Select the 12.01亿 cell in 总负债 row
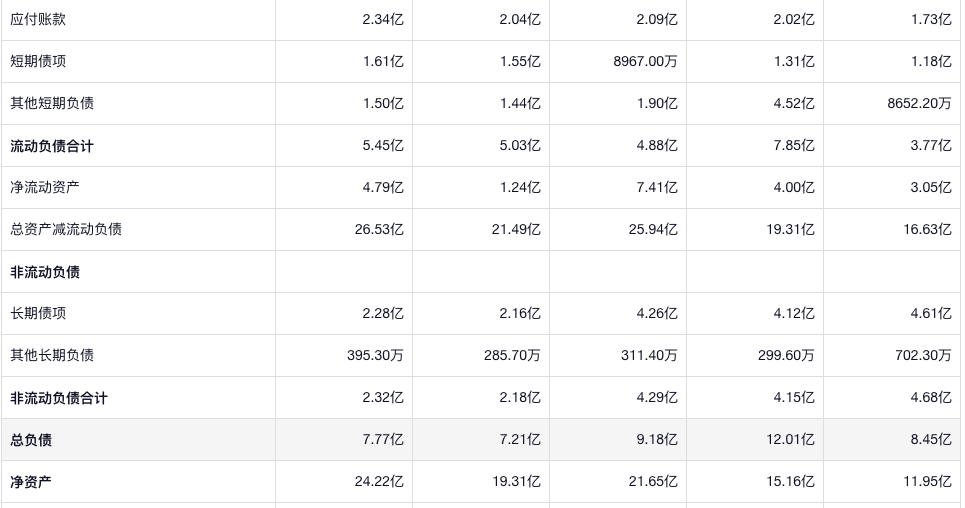 click(x=790, y=440)
